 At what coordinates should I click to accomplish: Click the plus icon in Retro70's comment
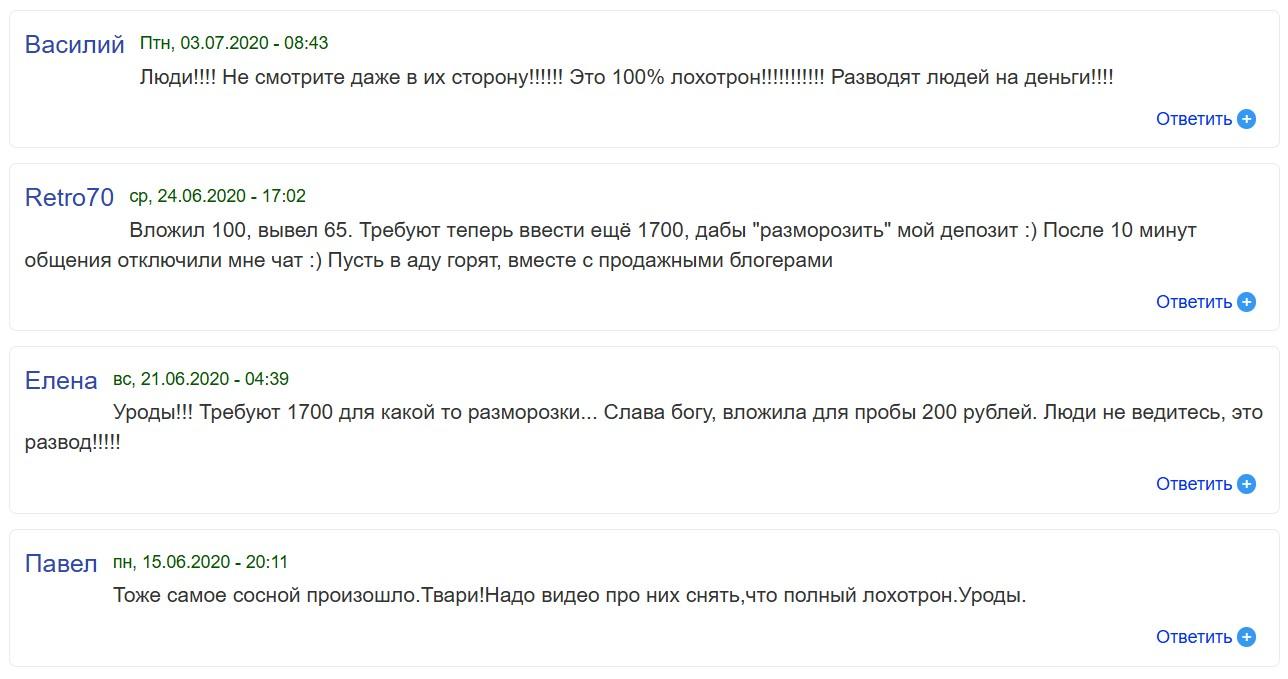coord(1246,302)
